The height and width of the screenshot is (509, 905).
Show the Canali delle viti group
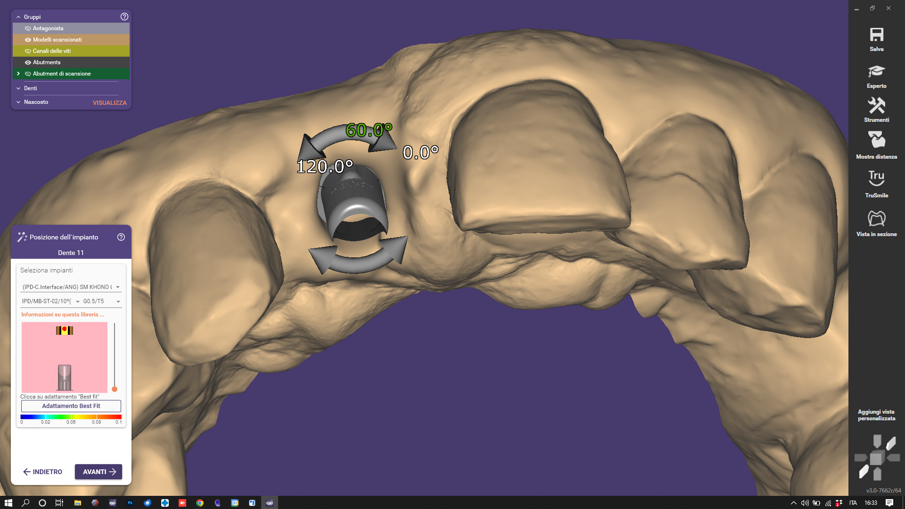tap(28, 51)
